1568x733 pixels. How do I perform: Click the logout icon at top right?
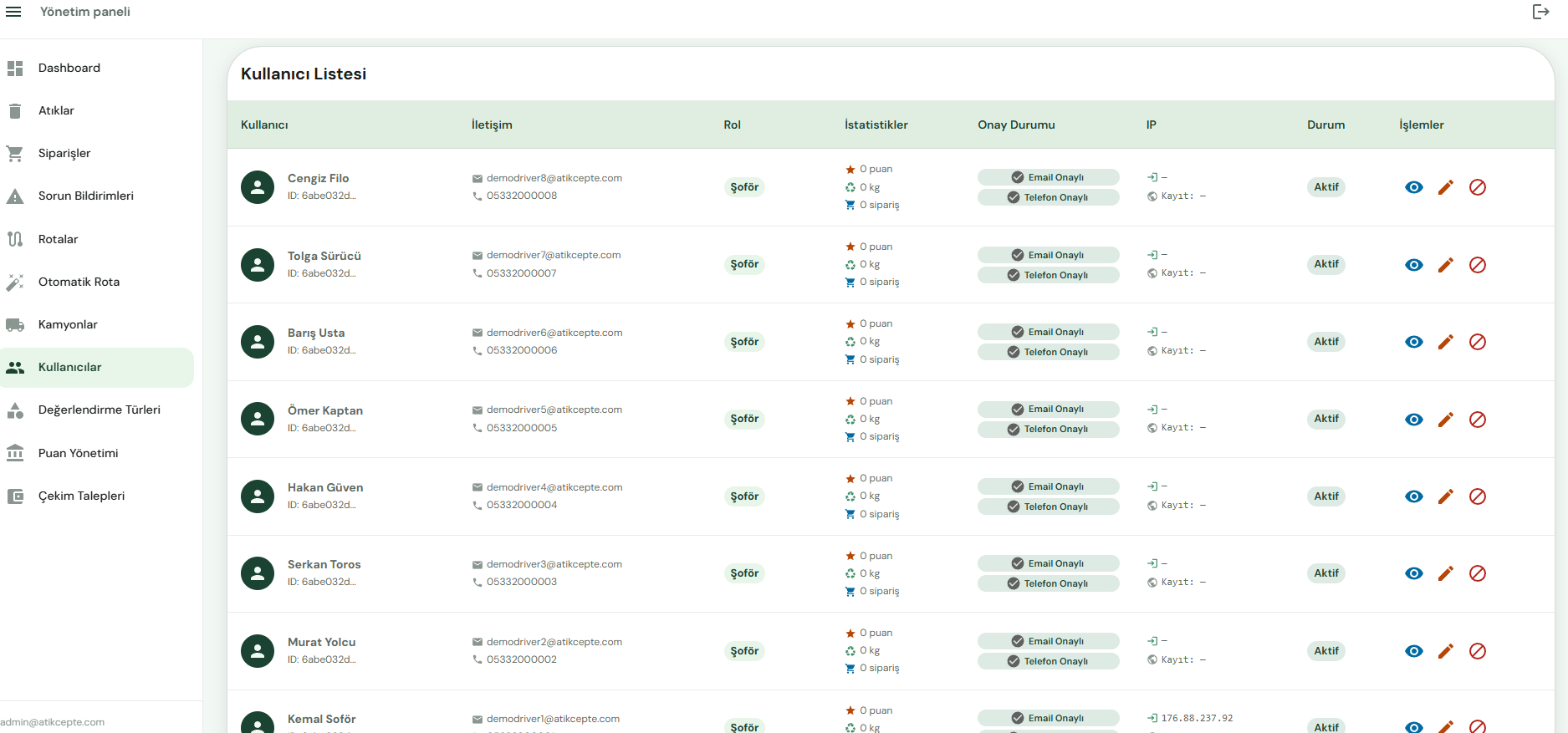click(1540, 12)
